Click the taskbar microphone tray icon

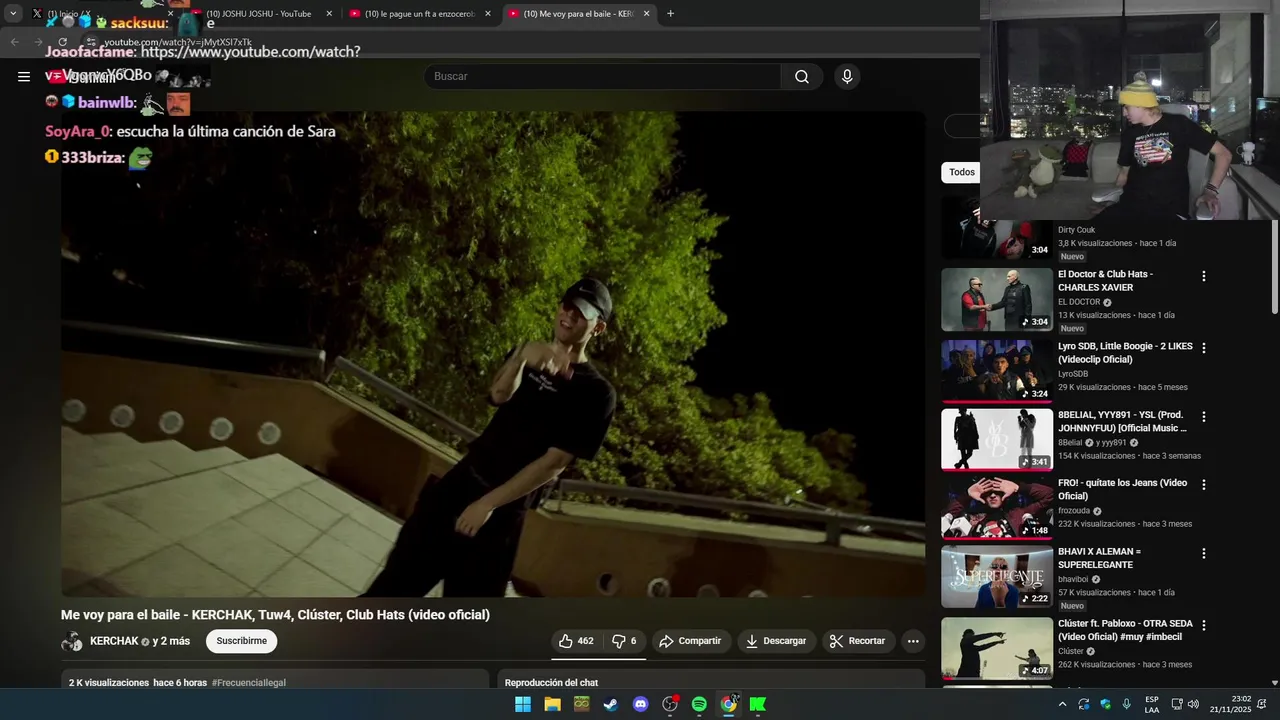tap(1127, 704)
